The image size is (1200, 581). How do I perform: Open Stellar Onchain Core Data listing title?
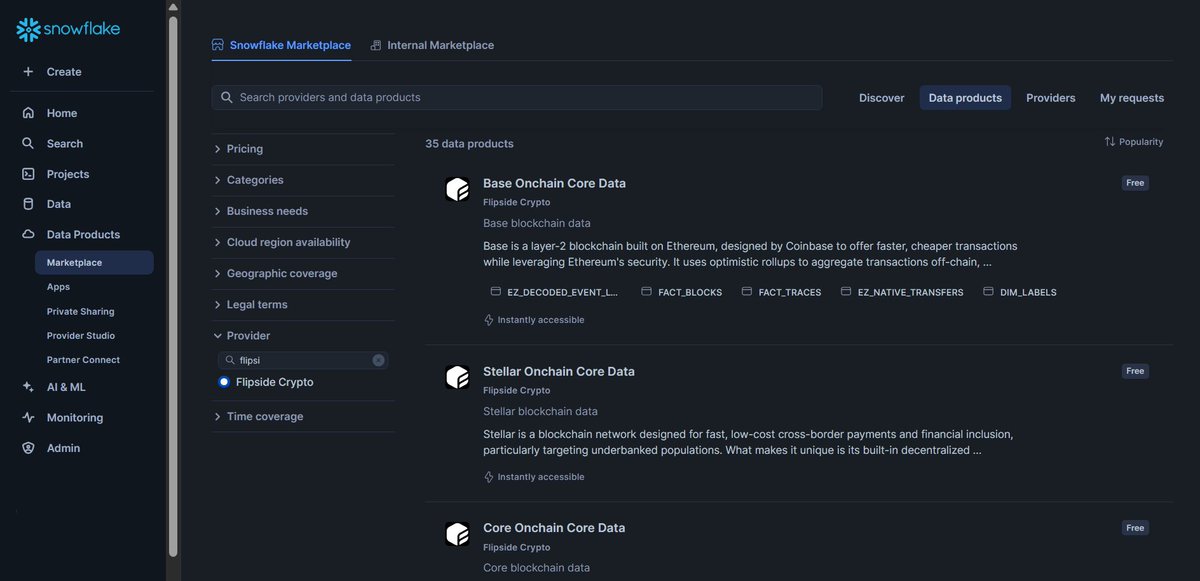[x=559, y=371]
